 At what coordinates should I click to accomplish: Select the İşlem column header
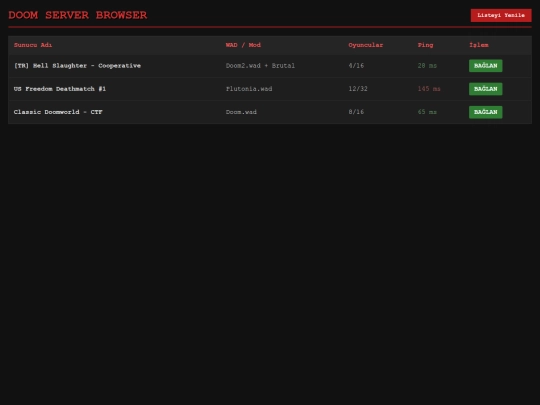479,45
